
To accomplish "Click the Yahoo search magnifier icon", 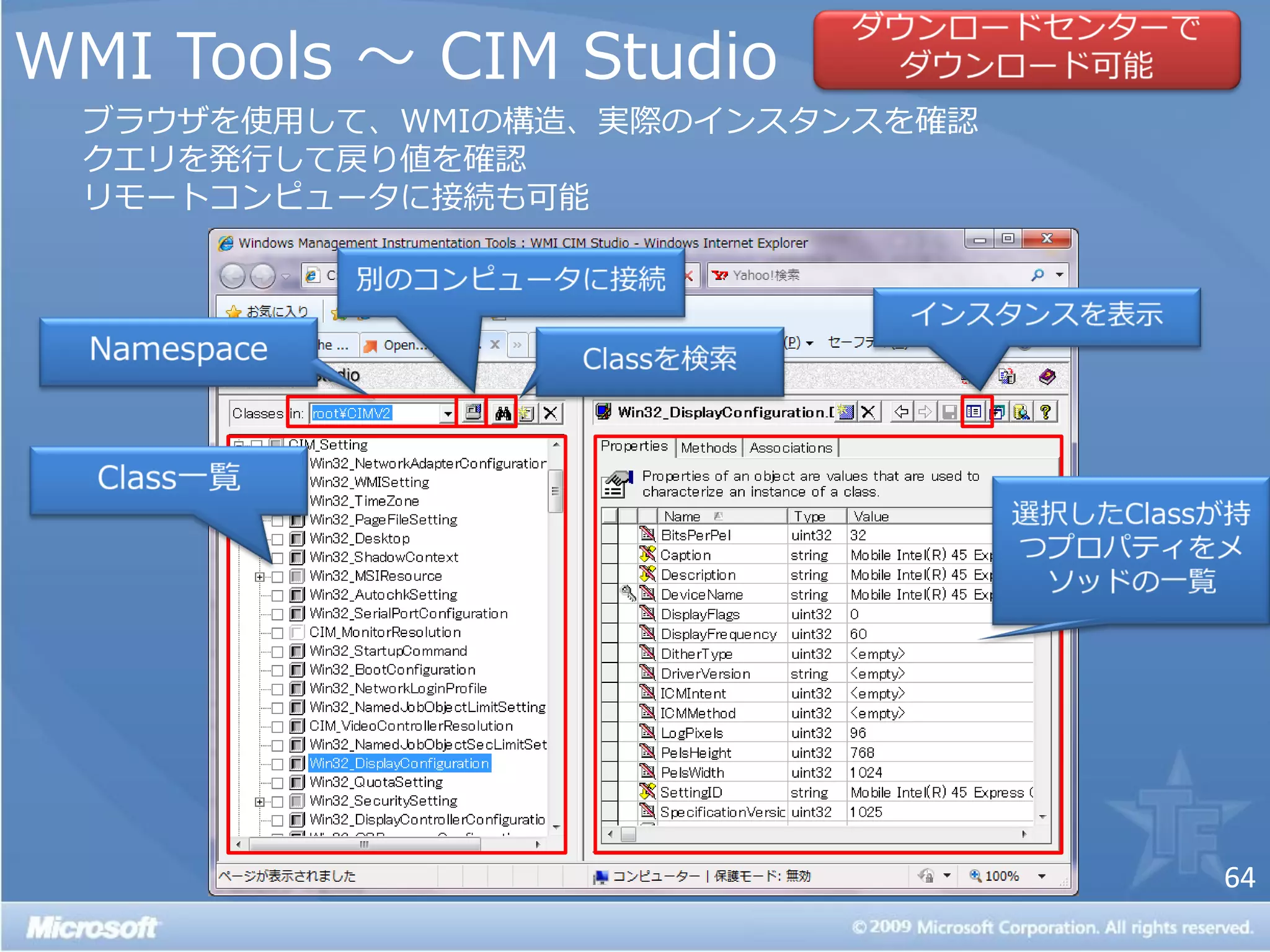I will click(x=1037, y=275).
